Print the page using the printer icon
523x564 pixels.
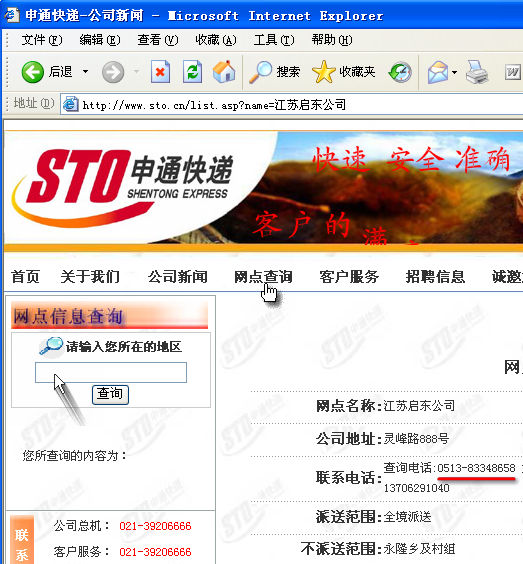[x=477, y=72]
